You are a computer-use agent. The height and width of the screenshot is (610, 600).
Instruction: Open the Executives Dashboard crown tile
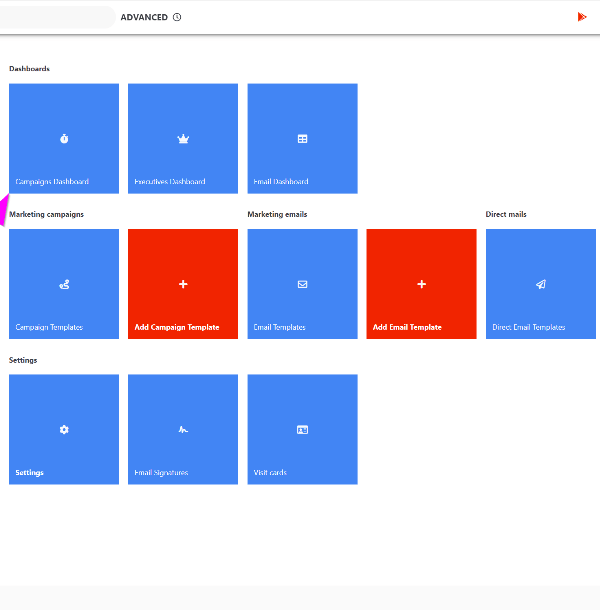point(183,138)
